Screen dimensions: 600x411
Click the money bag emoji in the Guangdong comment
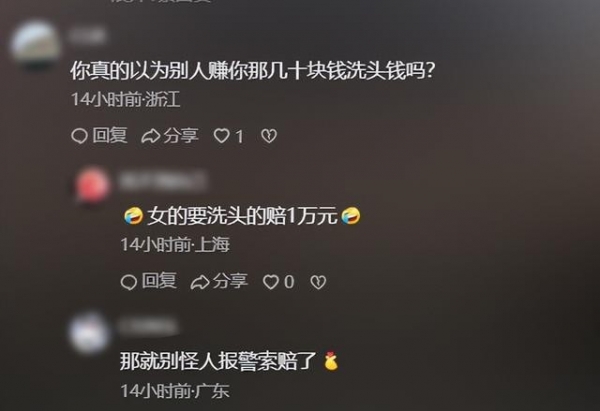tap(331, 361)
